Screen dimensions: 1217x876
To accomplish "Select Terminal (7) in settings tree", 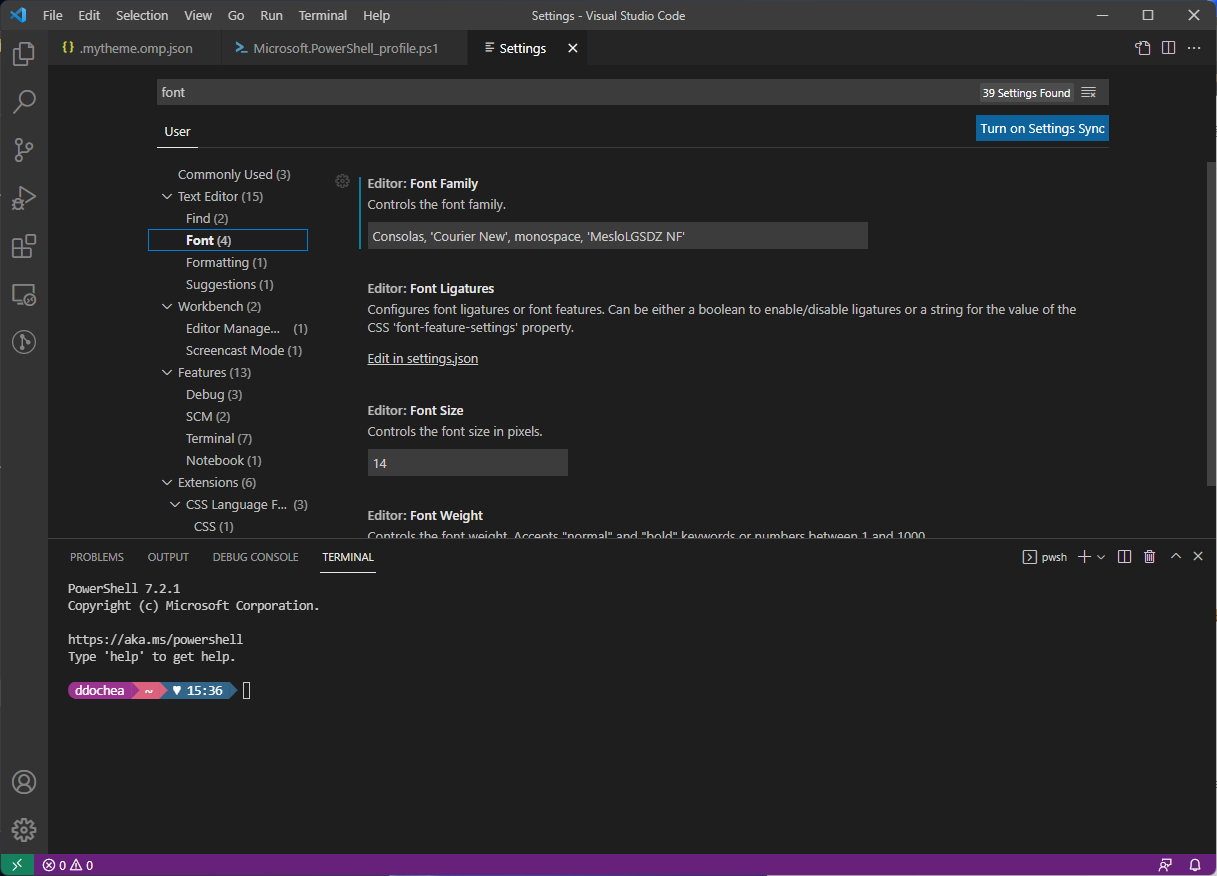I will click(x=219, y=439).
